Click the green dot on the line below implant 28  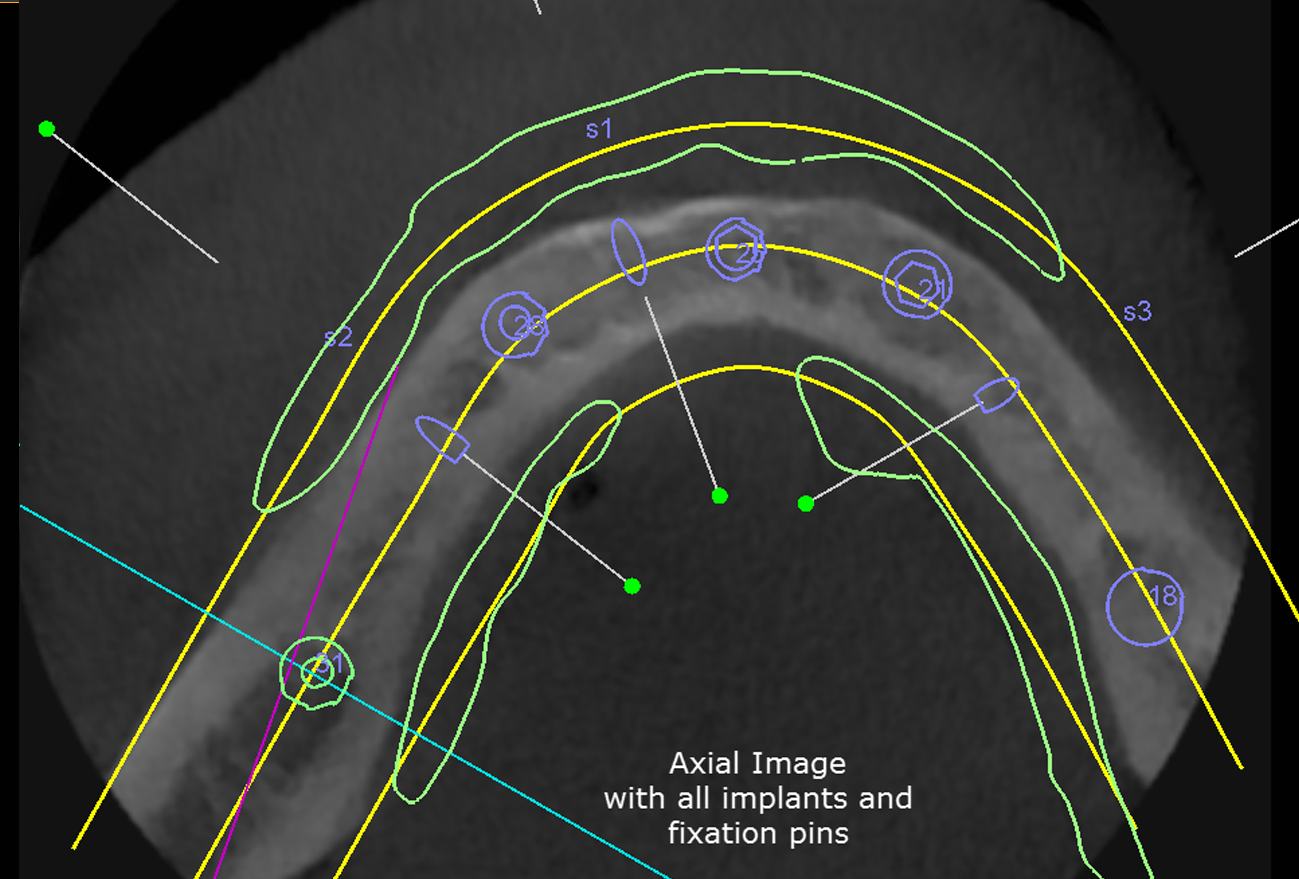click(631, 586)
